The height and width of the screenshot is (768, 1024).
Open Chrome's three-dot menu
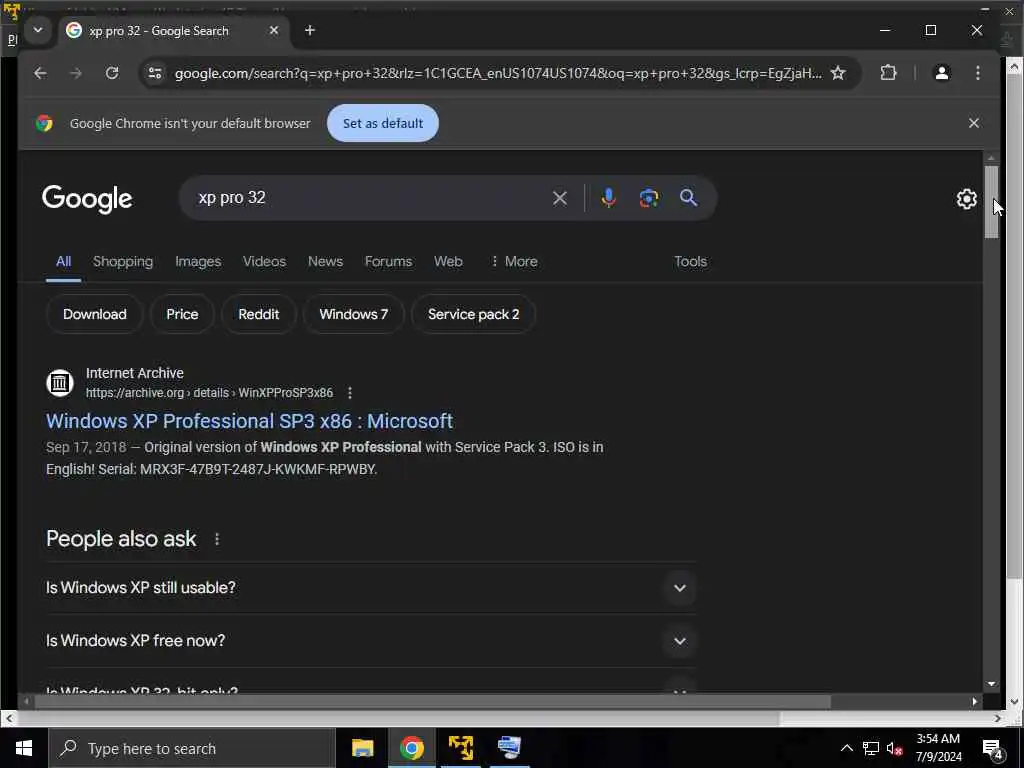tap(978, 73)
